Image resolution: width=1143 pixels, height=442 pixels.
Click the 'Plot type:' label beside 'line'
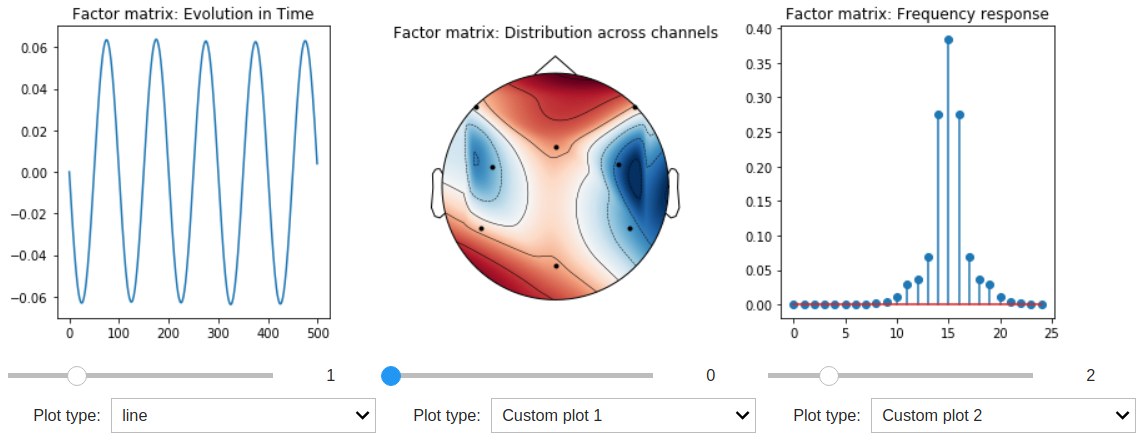point(67,415)
